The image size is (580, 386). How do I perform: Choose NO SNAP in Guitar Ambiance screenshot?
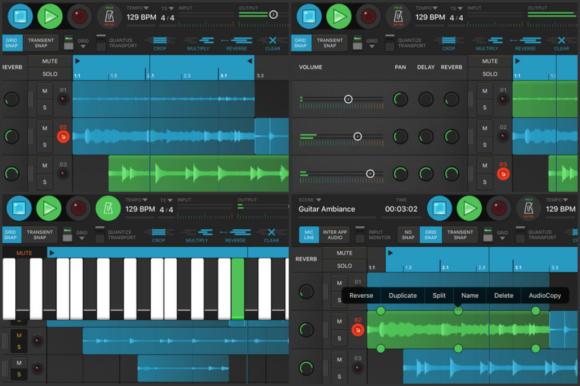tap(408, 235)
